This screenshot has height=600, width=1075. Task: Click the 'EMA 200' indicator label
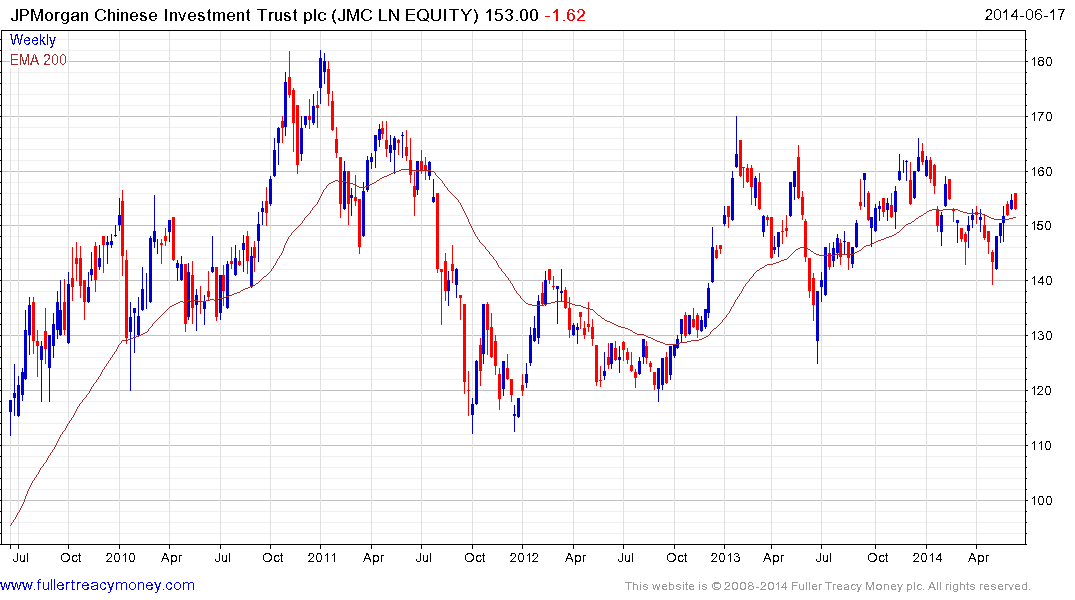[38, 60]
